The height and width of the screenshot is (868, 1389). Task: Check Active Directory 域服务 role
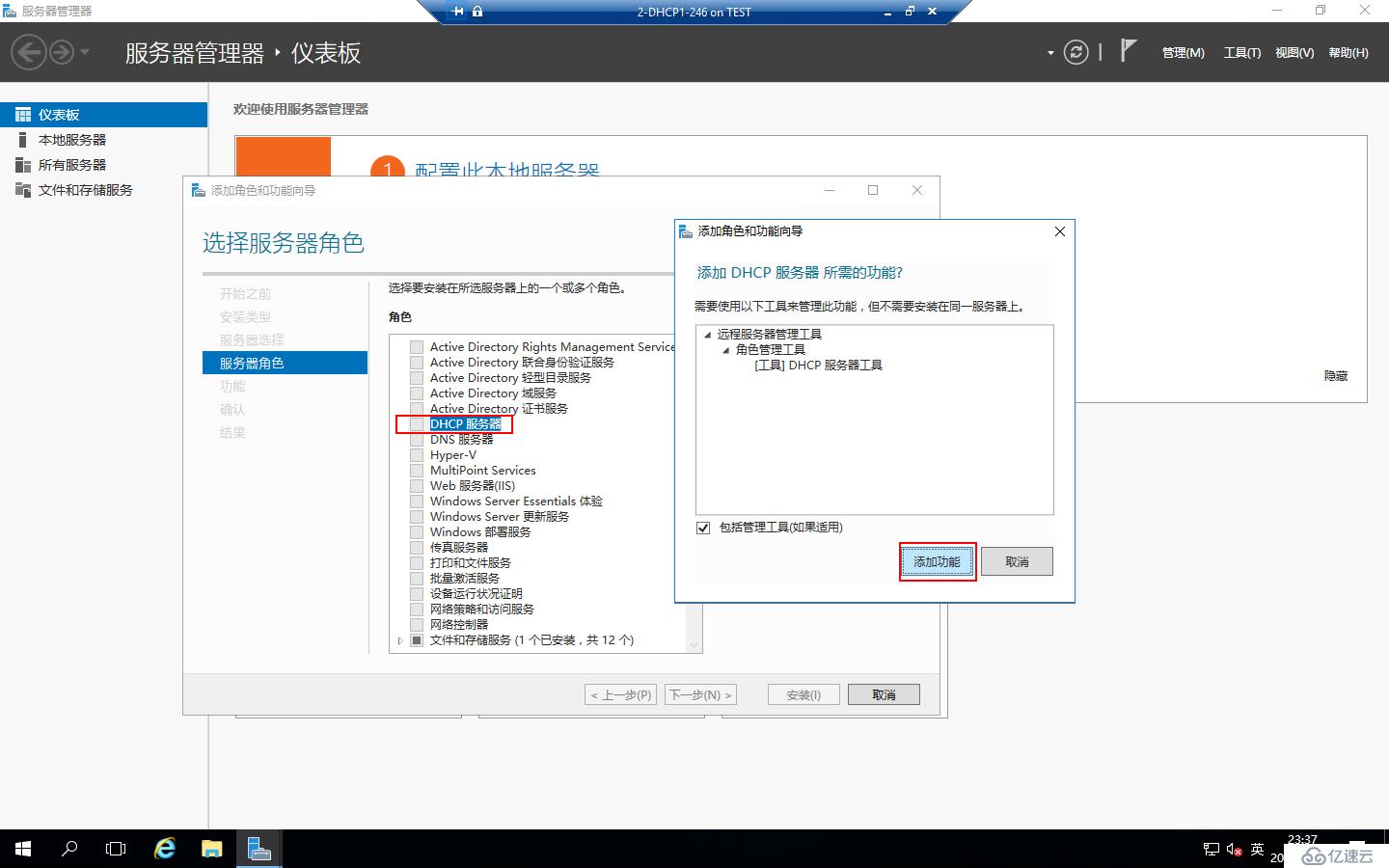pos(417,393)
